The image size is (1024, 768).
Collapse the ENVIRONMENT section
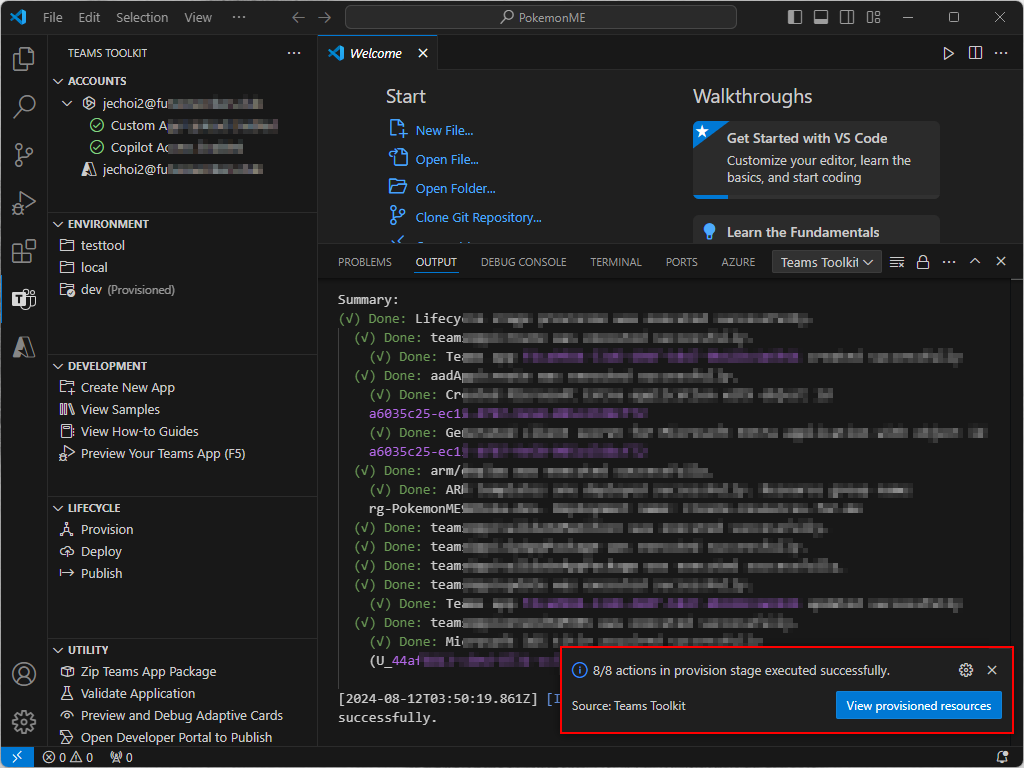(58, 225)
